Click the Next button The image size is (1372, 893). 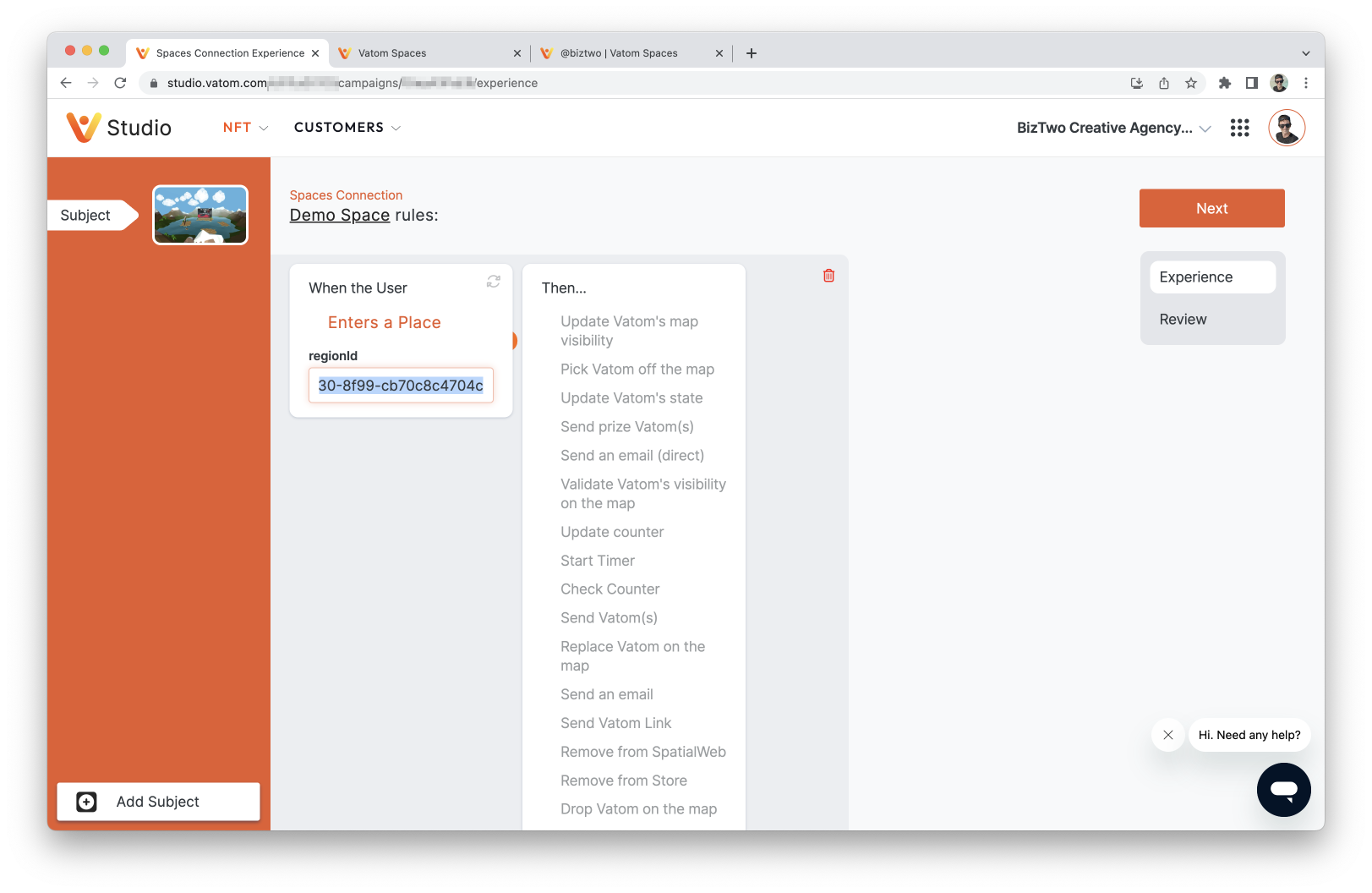tap(1211, 208)
